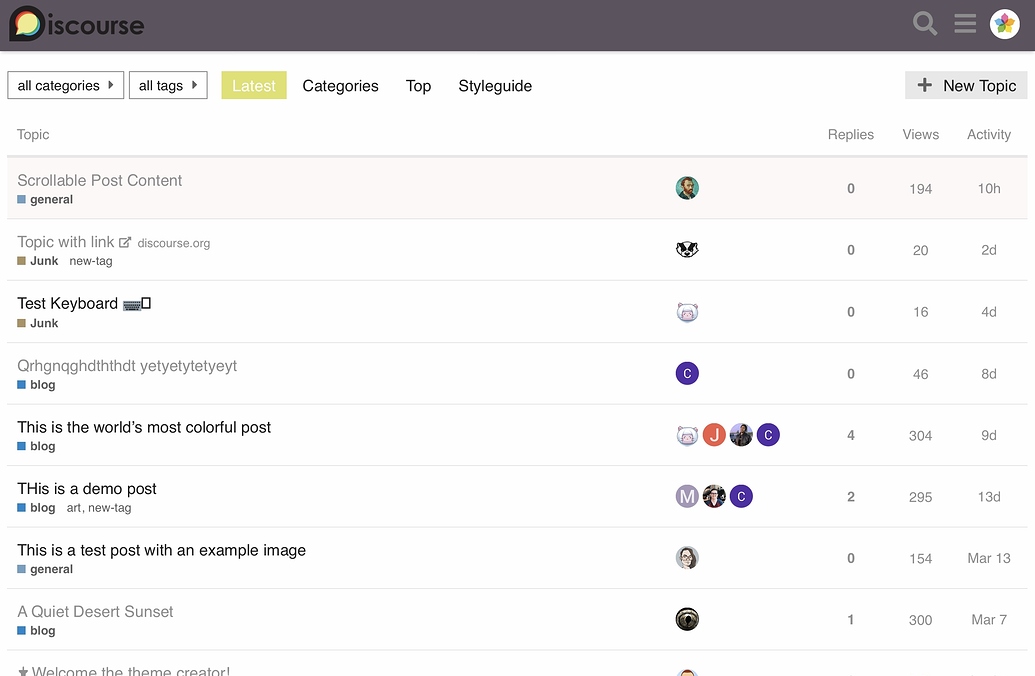The width and height of the screenshot is (1035, 676).
Task: Click the avatar on A Quiet Desert Sunset row
Action: (x=687, y=620)
